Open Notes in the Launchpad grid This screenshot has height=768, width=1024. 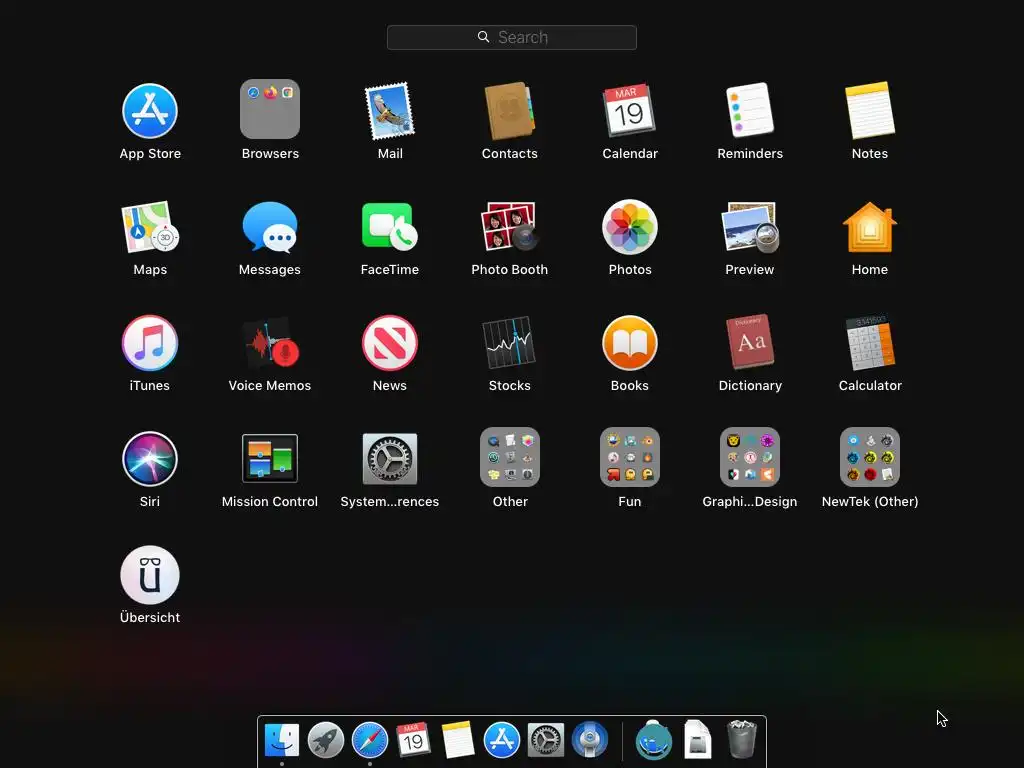[870, 110]
